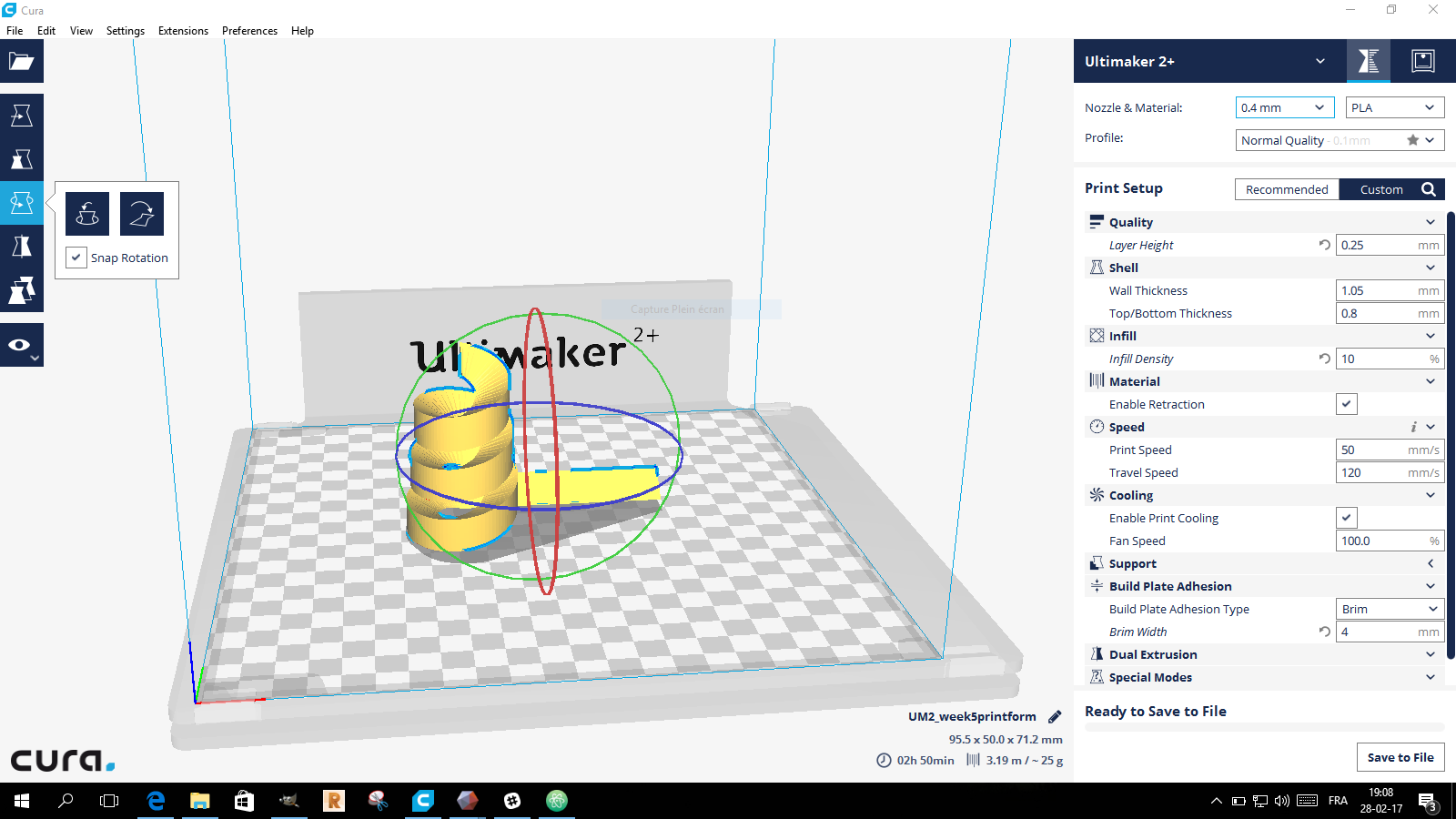Open the Edit menu
This screenshot has height=819, width=1456.
tap(46, 30)
